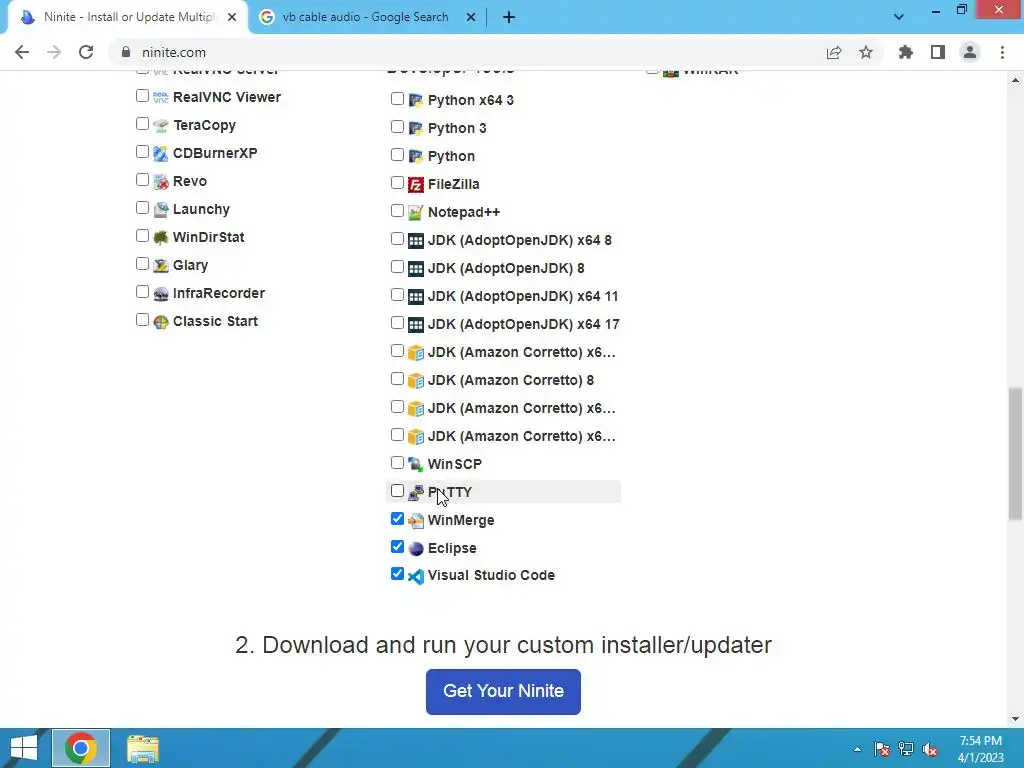The width and height of the screenshot is (1024, 768).
Task: Open the Chrome three-dot menu
Action: pos(1002,52)
